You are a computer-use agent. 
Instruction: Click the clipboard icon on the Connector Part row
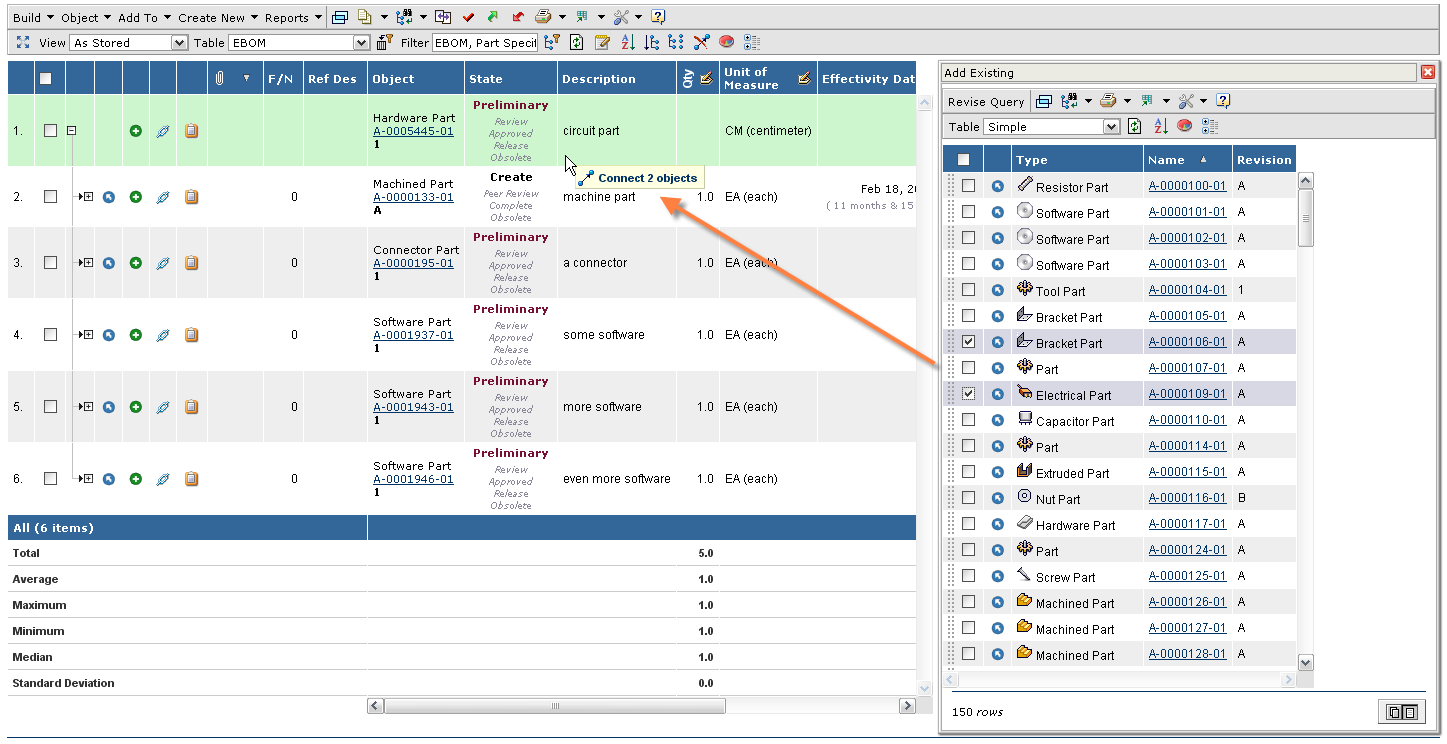point(191,263)
